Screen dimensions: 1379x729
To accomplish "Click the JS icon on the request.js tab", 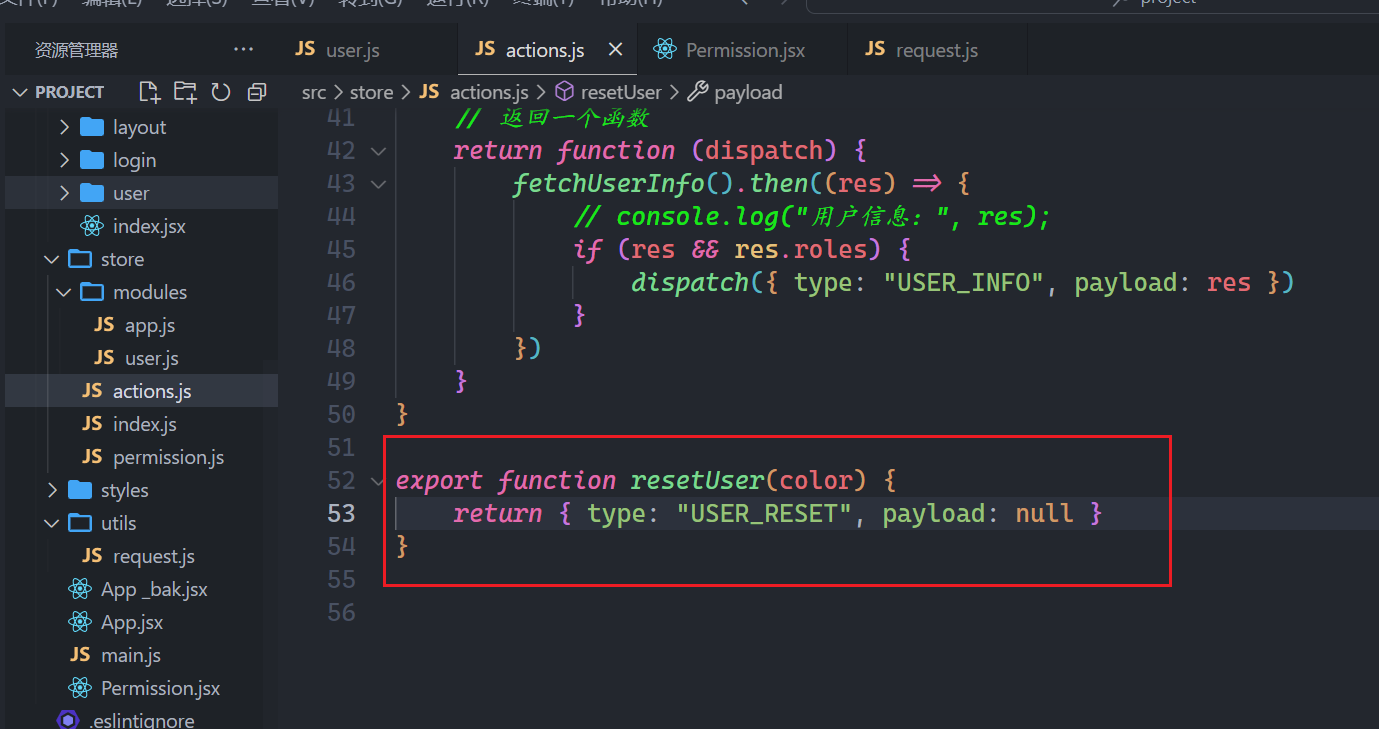I will 875,49.
